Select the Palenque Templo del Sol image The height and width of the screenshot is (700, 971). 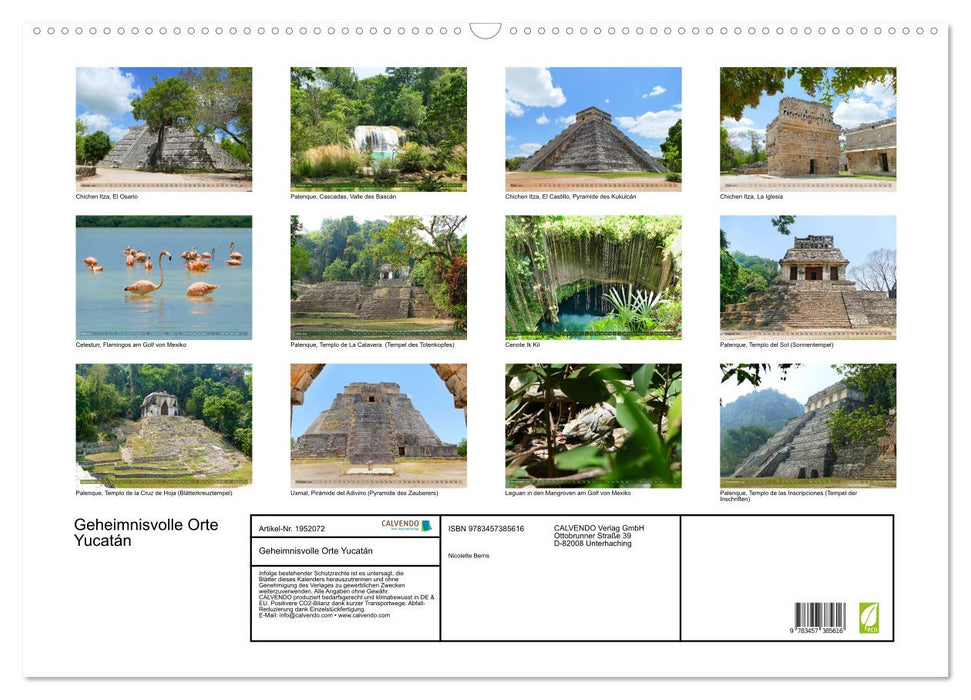pos(807,277)
